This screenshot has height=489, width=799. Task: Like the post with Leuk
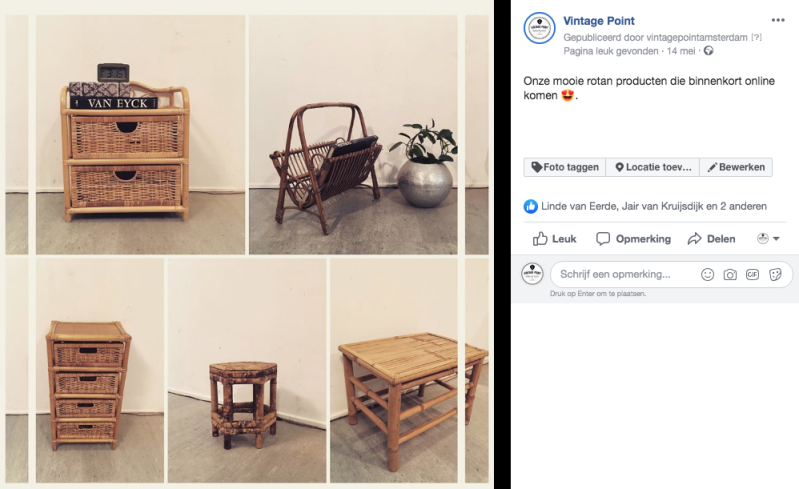pyautogui.click(x=554, y=239)
